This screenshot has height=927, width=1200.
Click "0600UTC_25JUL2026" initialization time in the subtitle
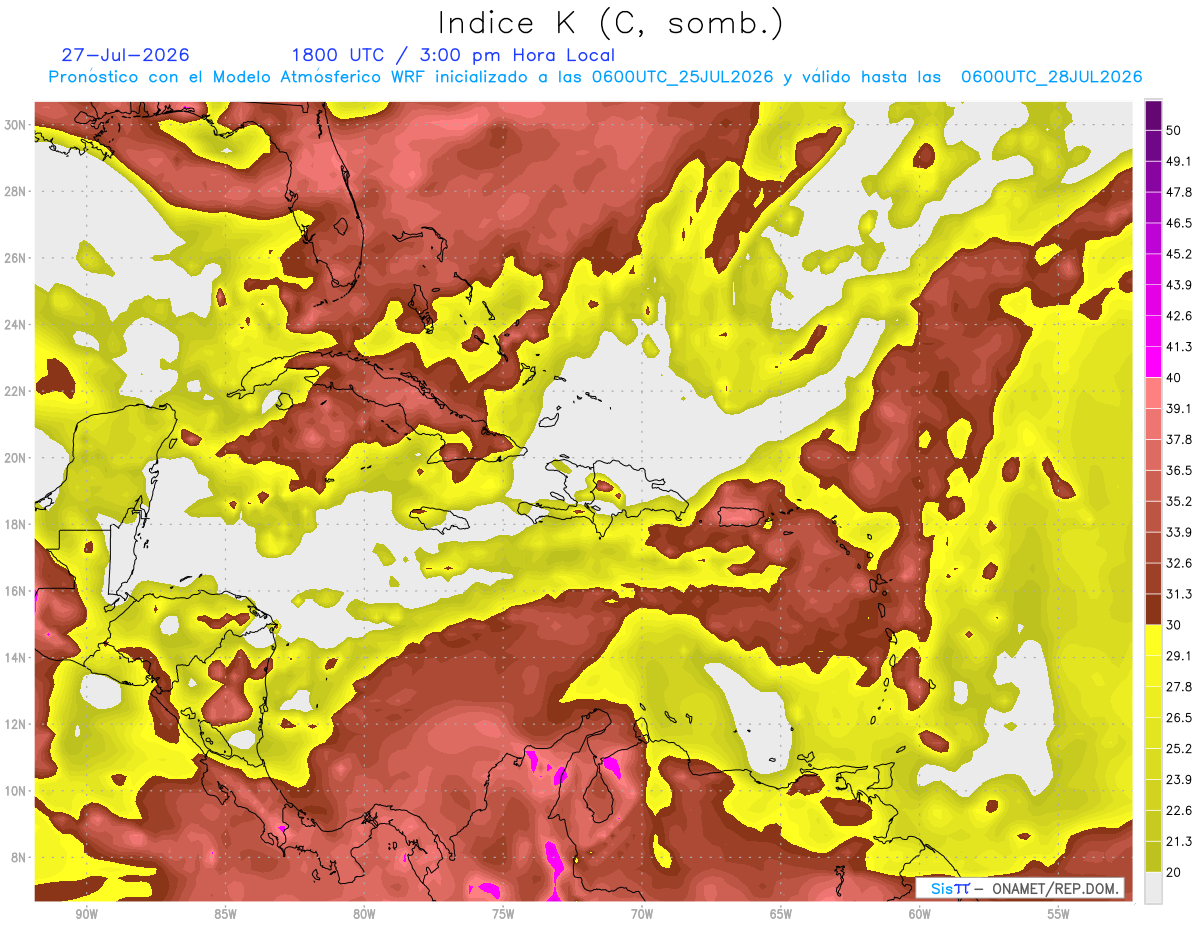coord(683,77)
